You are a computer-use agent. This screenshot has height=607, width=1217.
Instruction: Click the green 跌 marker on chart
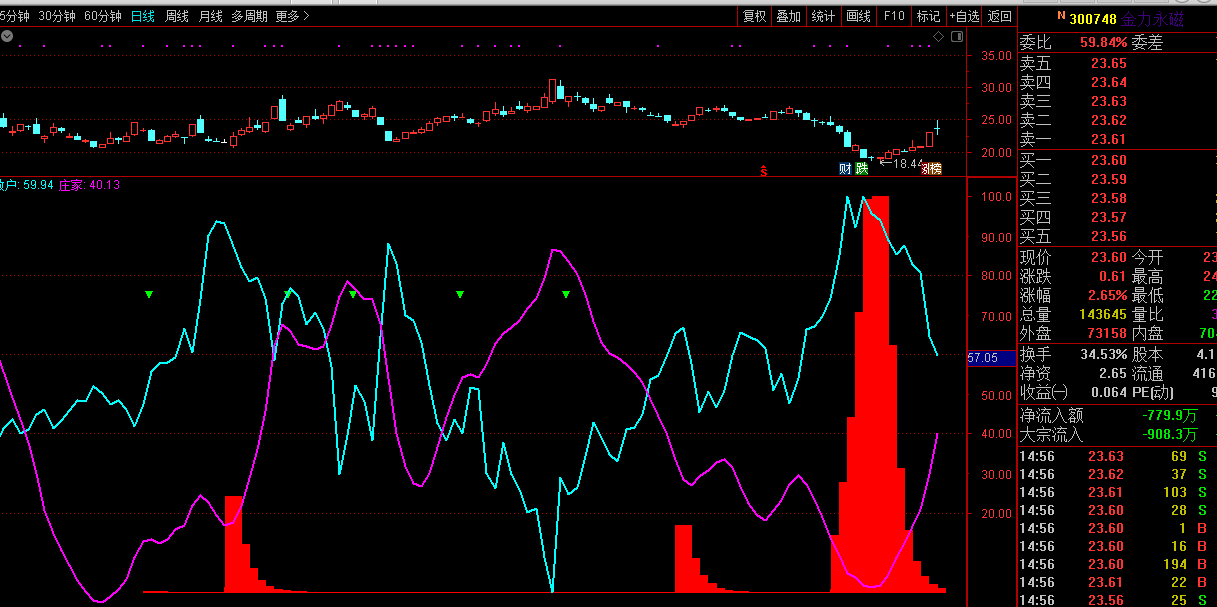coord(861,168)
